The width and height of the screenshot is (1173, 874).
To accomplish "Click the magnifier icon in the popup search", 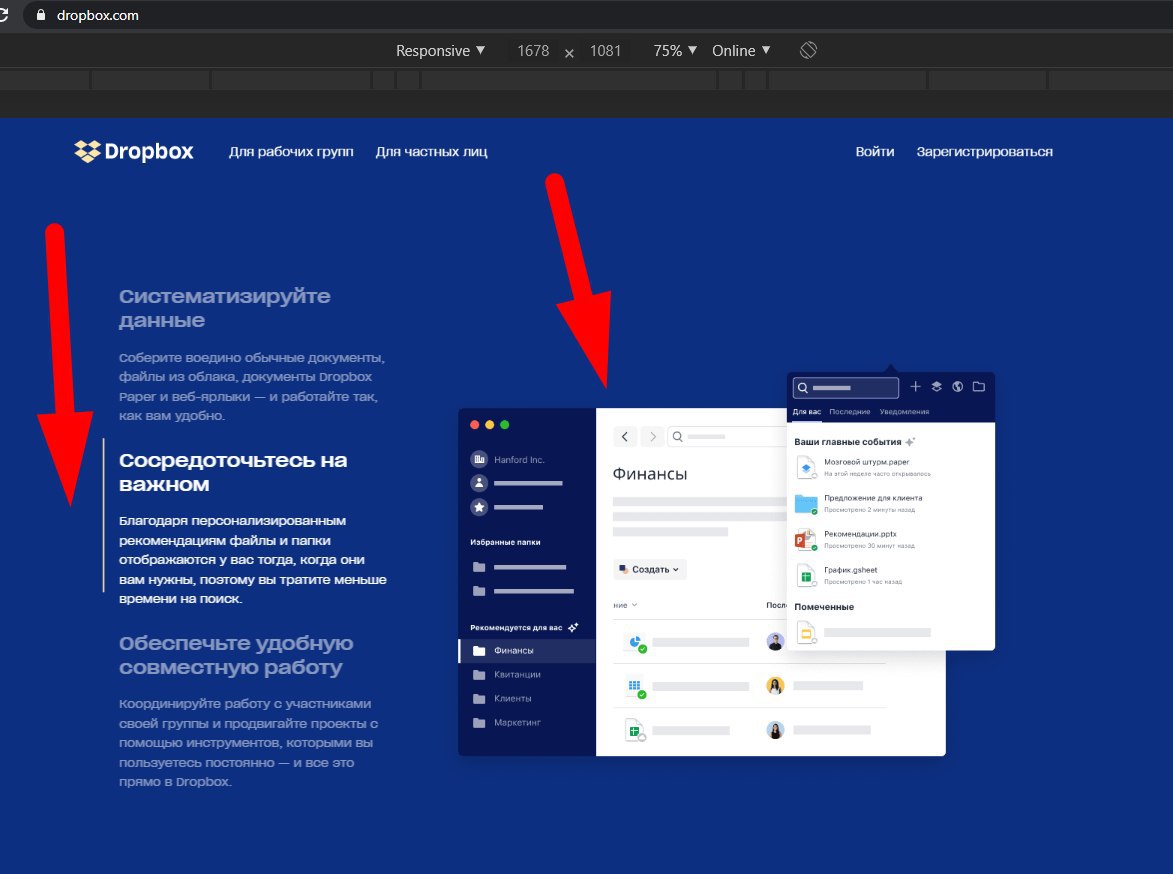I will point(802,388).
